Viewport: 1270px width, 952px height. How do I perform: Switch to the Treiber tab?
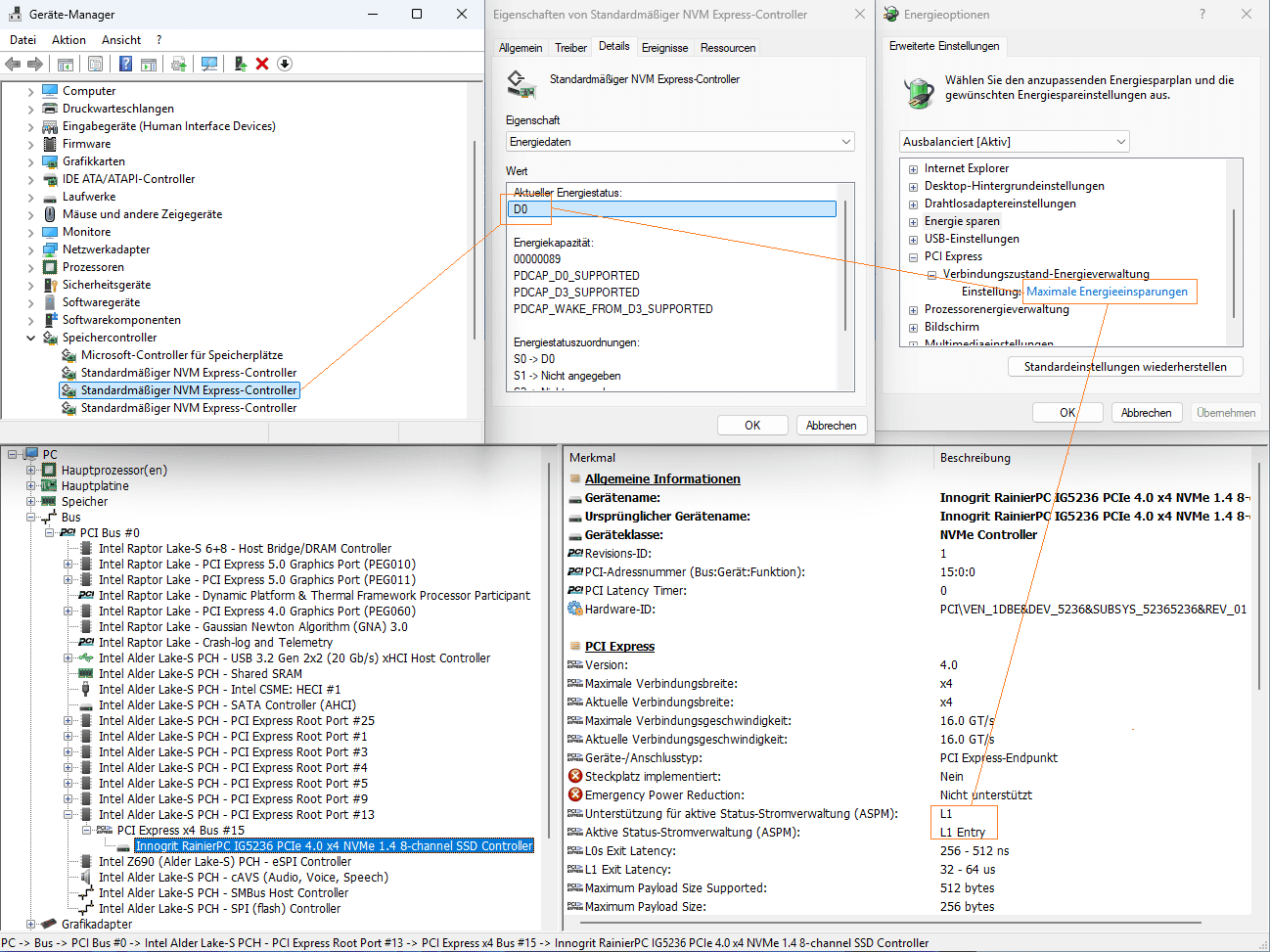(x=570, y=48)
